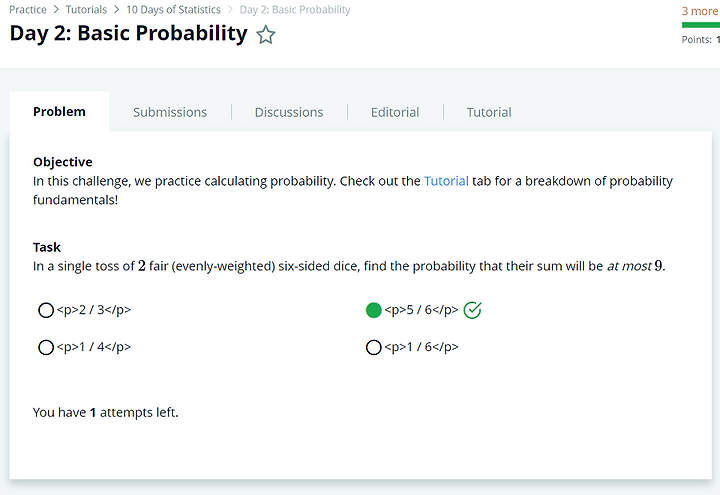Star the Day 2: Basic Probability challenge
This screenshot has height=495, width=720.
coord(265,35)
